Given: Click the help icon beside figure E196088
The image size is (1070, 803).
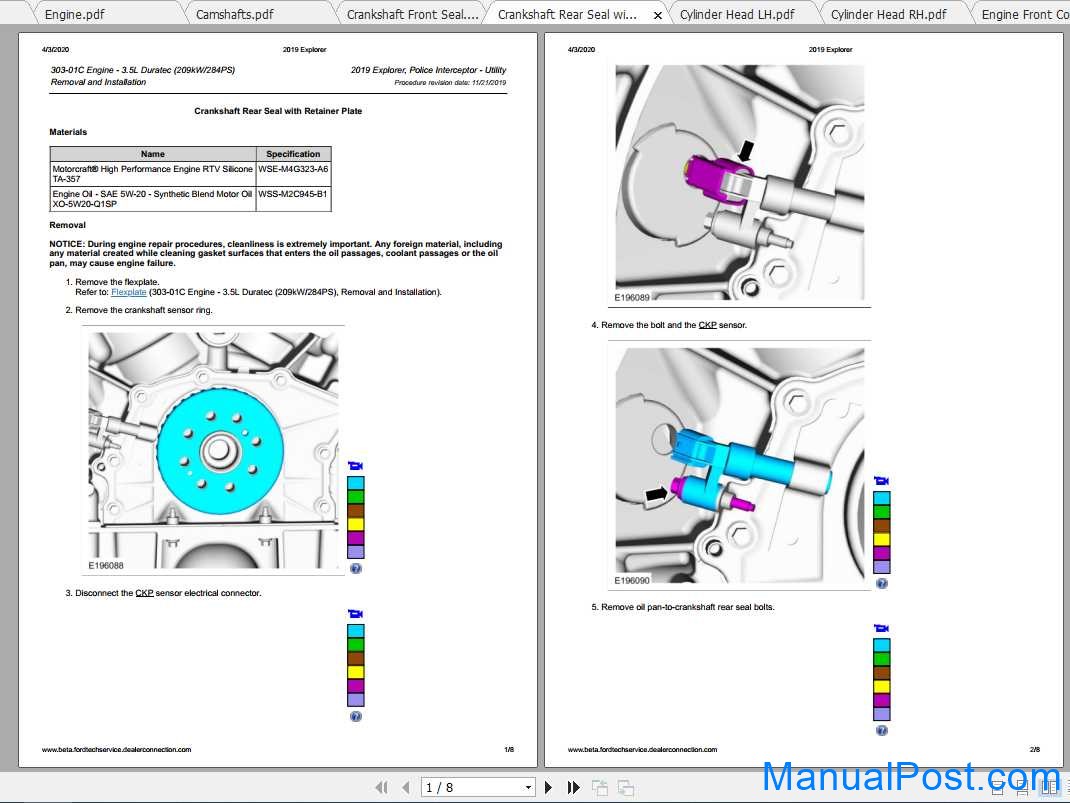Looking at the screenshot, I should click(356, 568).
